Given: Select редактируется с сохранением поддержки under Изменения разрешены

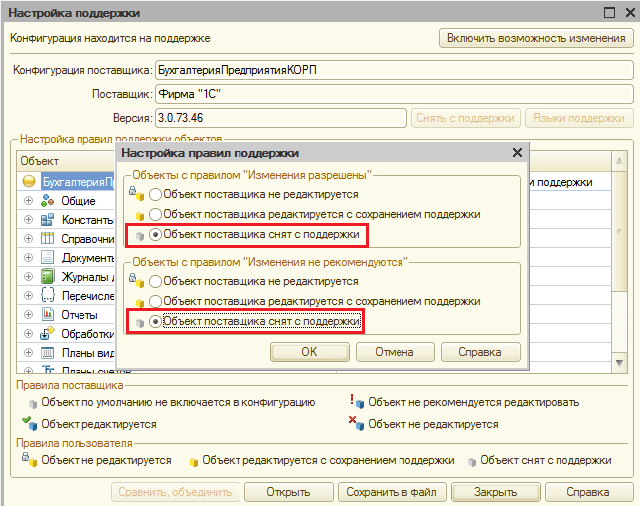Looking at the screenshot, I should click(155, 214).
